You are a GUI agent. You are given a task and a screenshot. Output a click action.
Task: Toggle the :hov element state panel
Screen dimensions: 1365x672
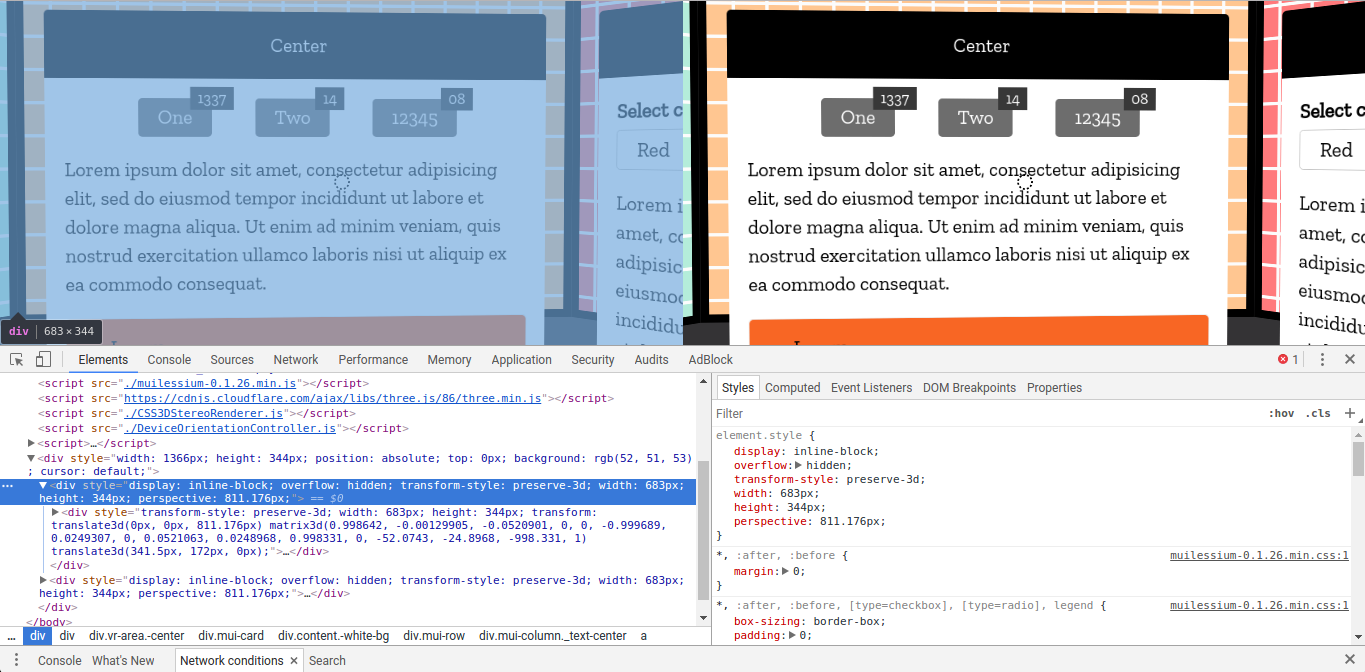(x=1281, y=413)
